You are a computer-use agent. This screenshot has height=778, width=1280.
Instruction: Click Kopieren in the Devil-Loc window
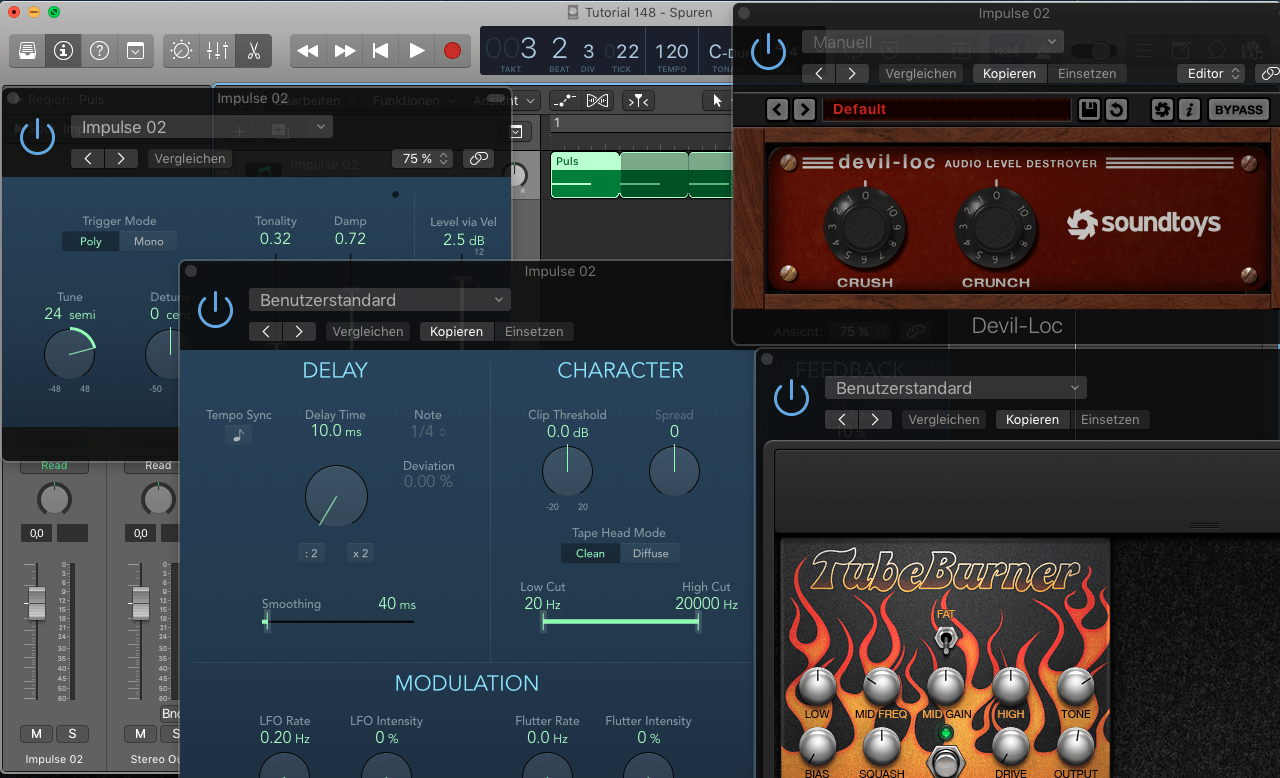pyautogui.click(x=1009, y=73)
